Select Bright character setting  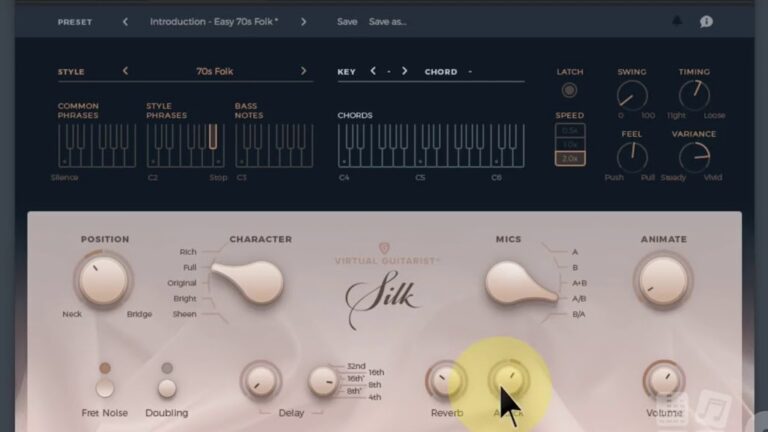[185, 299]
